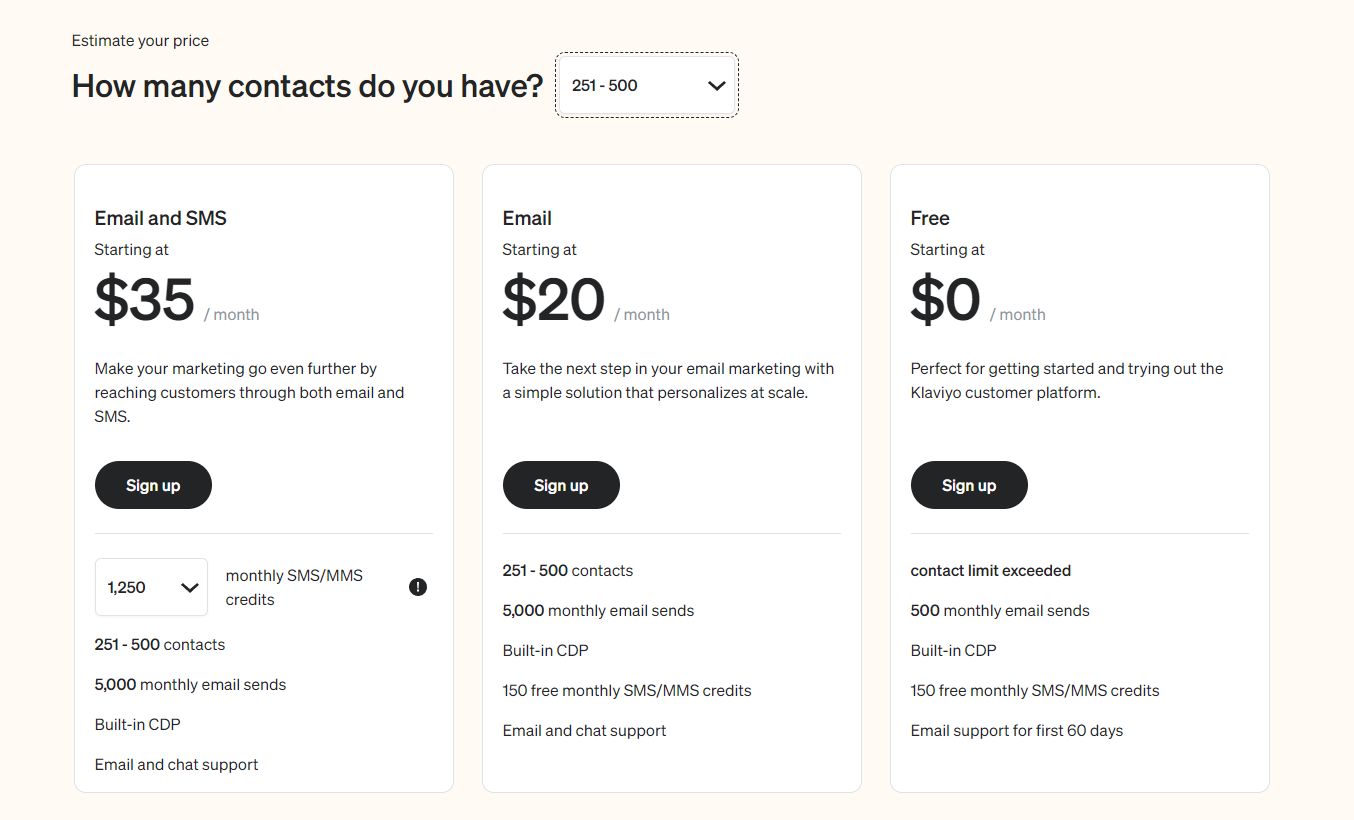Click the "Estimate your price" label
1354x820 pixels.
[x=140, y=41]
